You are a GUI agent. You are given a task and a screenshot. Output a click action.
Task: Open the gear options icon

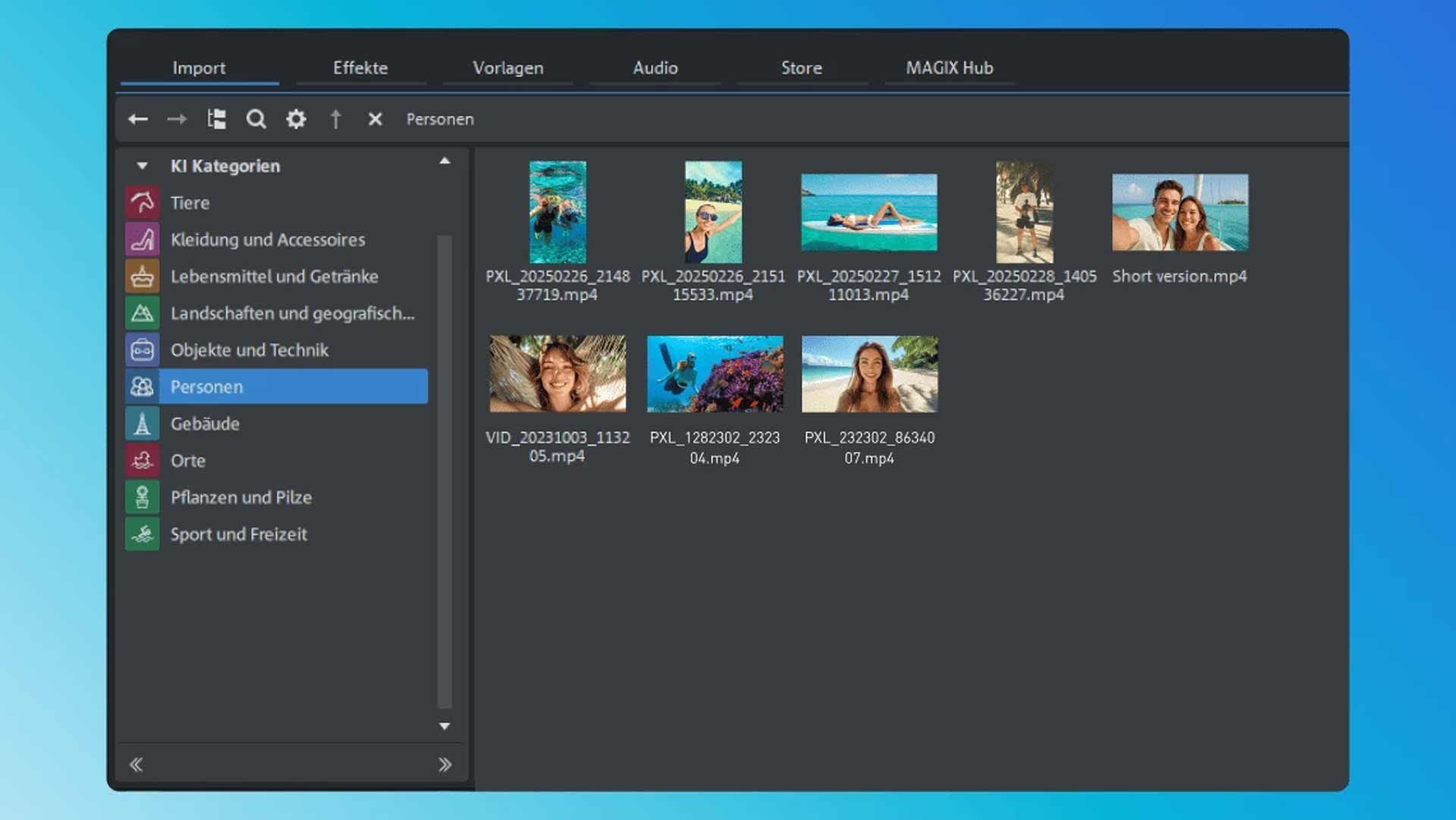click(296, 119)
